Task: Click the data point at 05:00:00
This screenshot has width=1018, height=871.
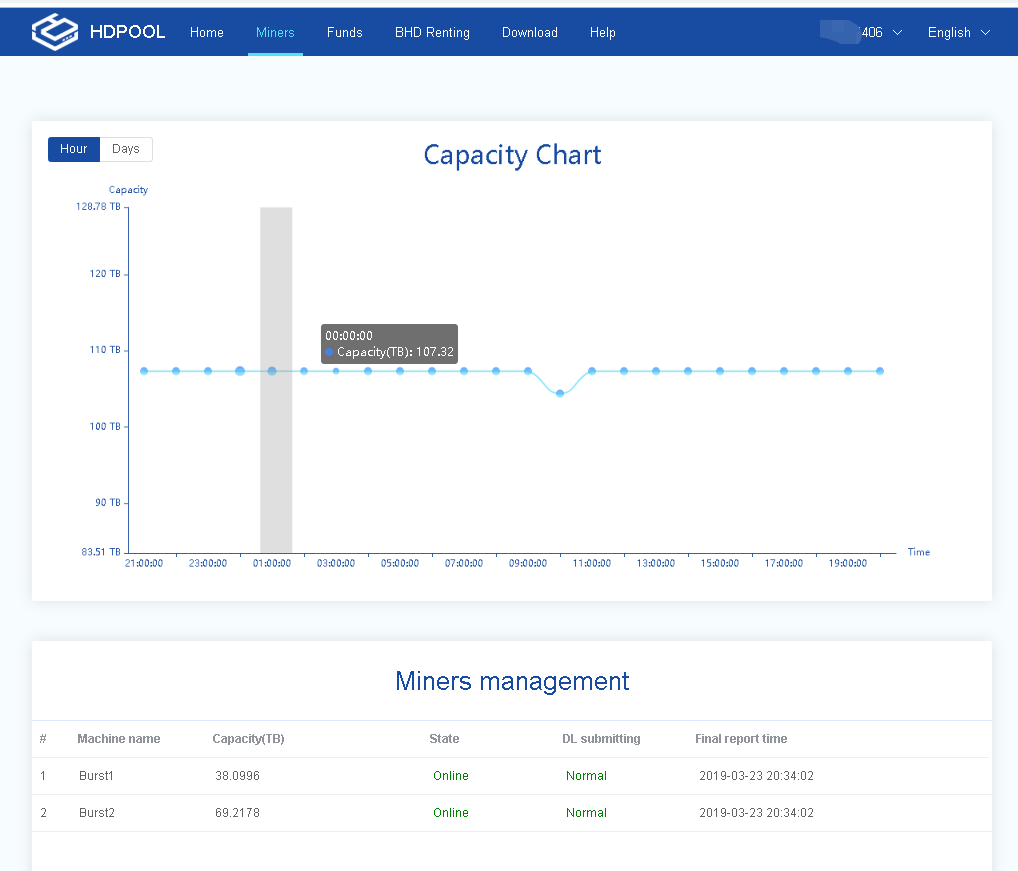Action: (400, 371)
